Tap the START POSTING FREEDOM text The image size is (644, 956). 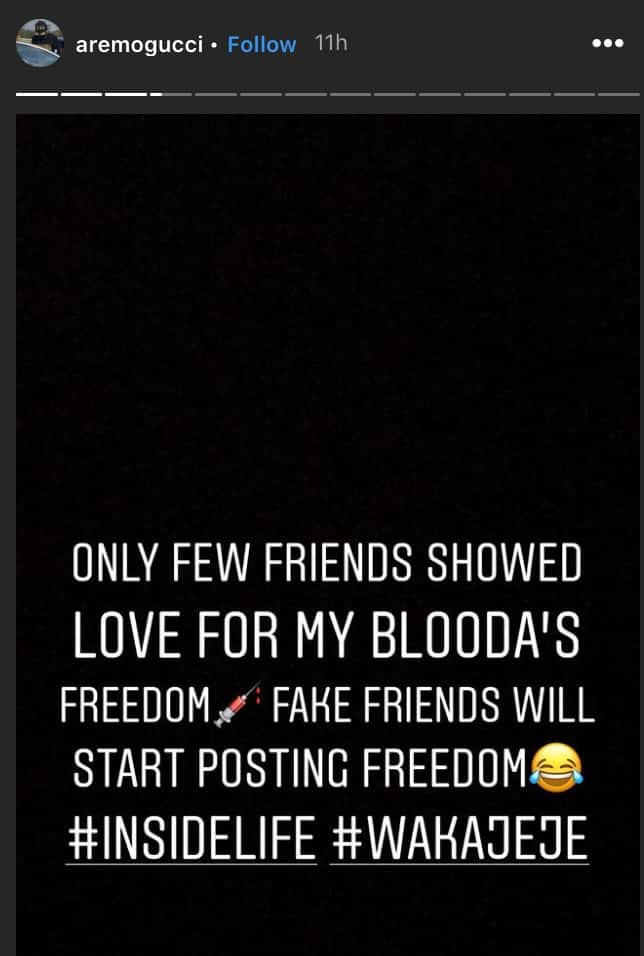click(x=299, y=768)
